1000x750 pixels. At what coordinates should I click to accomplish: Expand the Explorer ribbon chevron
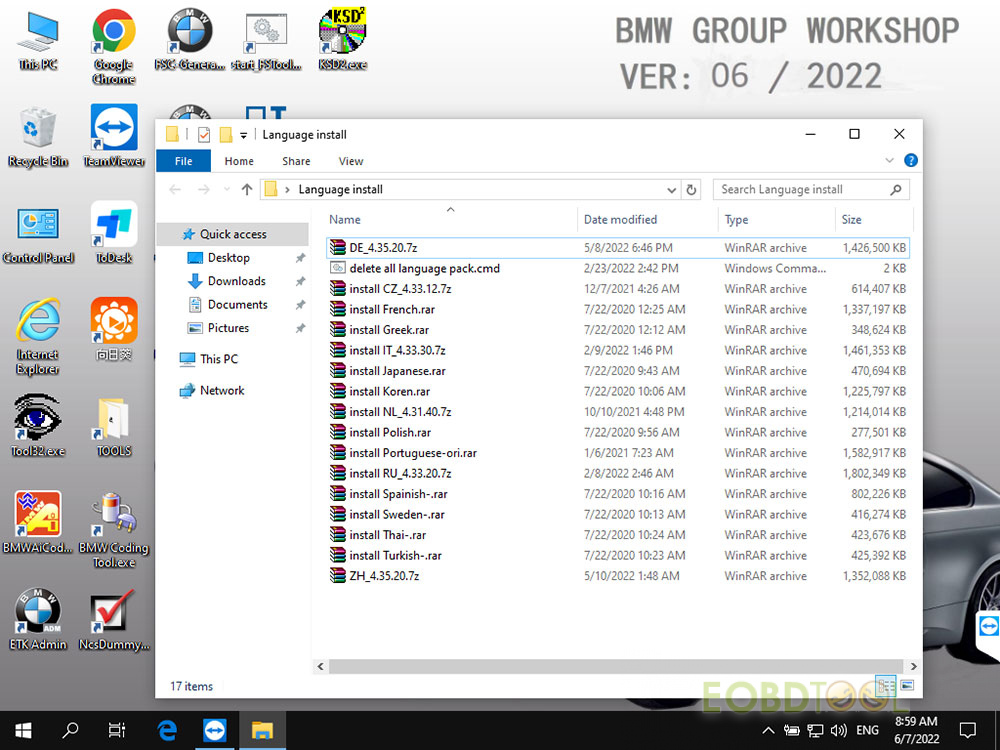[890, 161]
